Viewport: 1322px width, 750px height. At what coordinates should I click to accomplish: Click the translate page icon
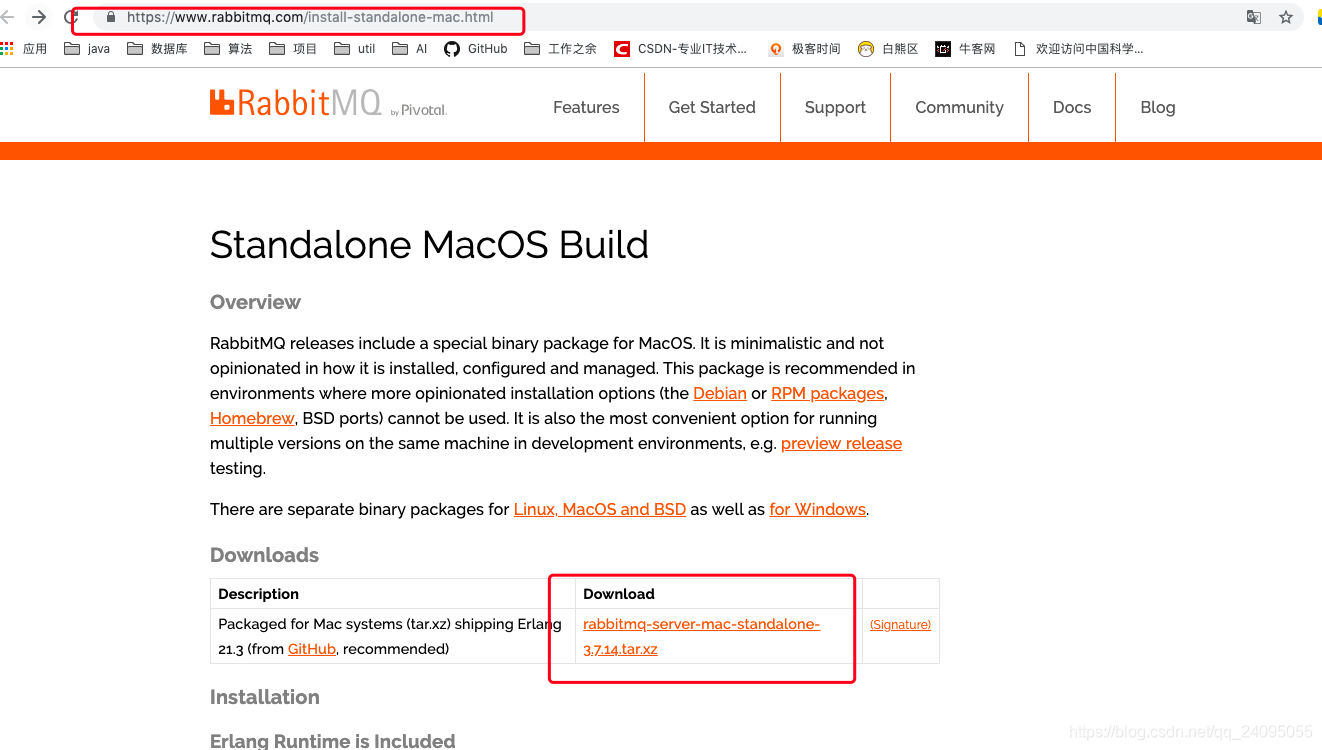pyautogui.click(x=1254, y=17)
